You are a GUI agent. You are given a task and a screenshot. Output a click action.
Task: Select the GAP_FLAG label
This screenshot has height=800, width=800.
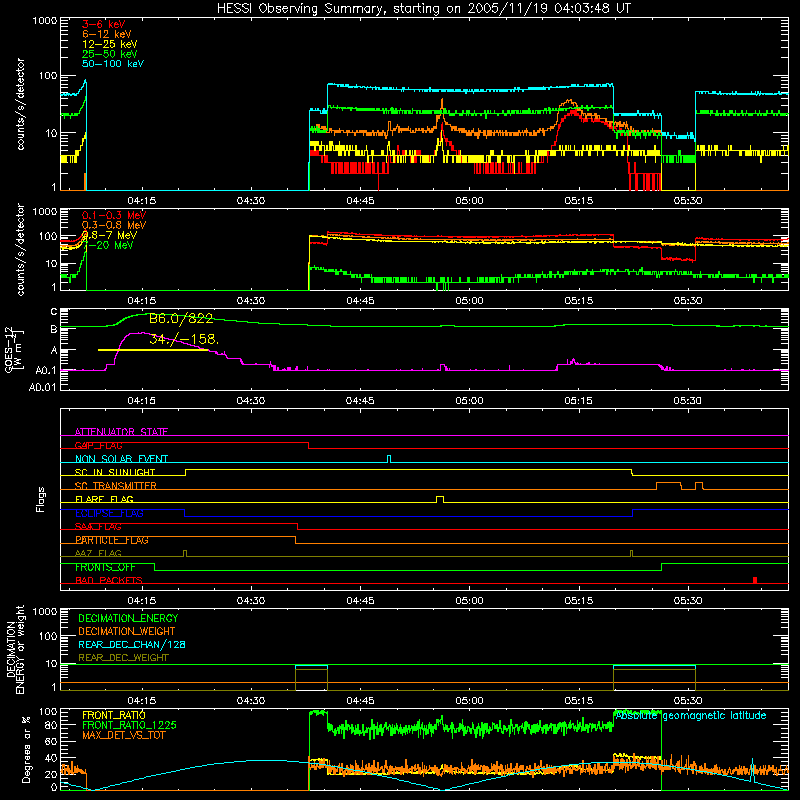(x=98, y=445)
